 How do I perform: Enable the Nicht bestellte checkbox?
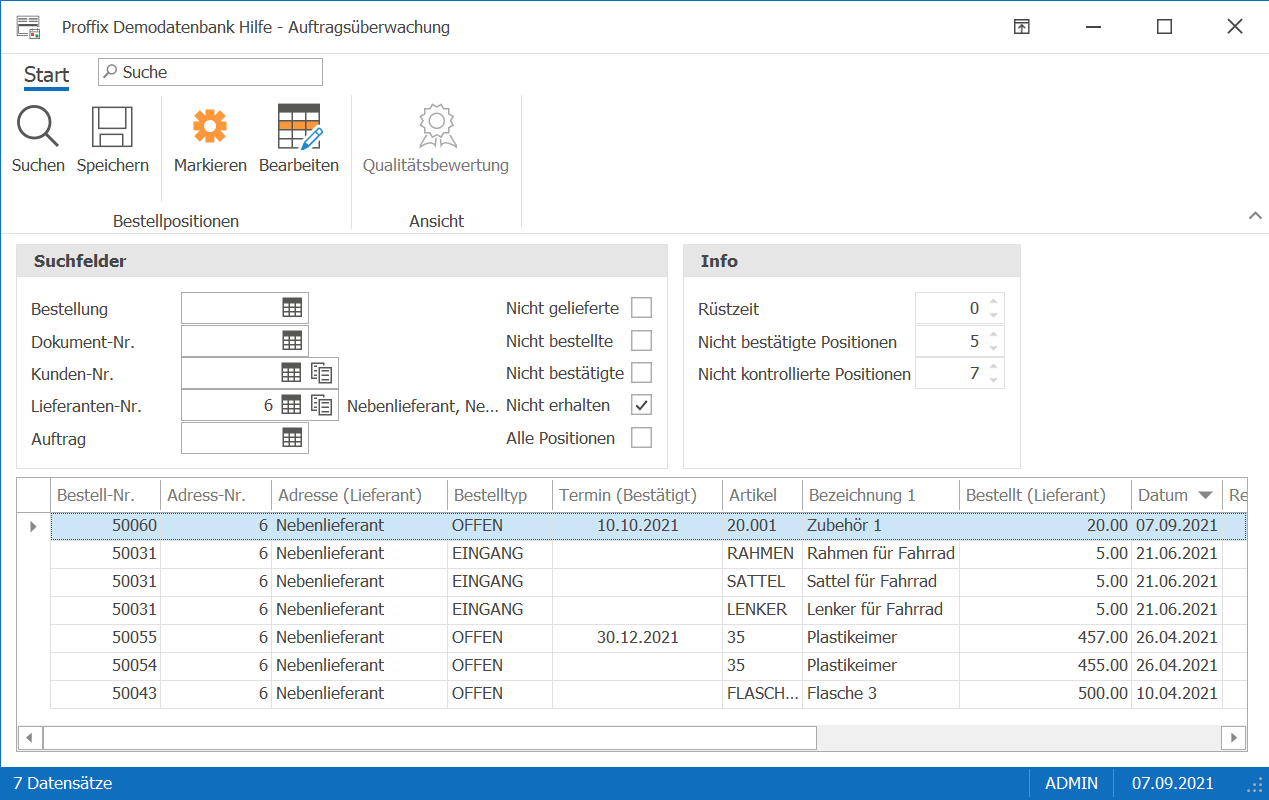[641, 340]
